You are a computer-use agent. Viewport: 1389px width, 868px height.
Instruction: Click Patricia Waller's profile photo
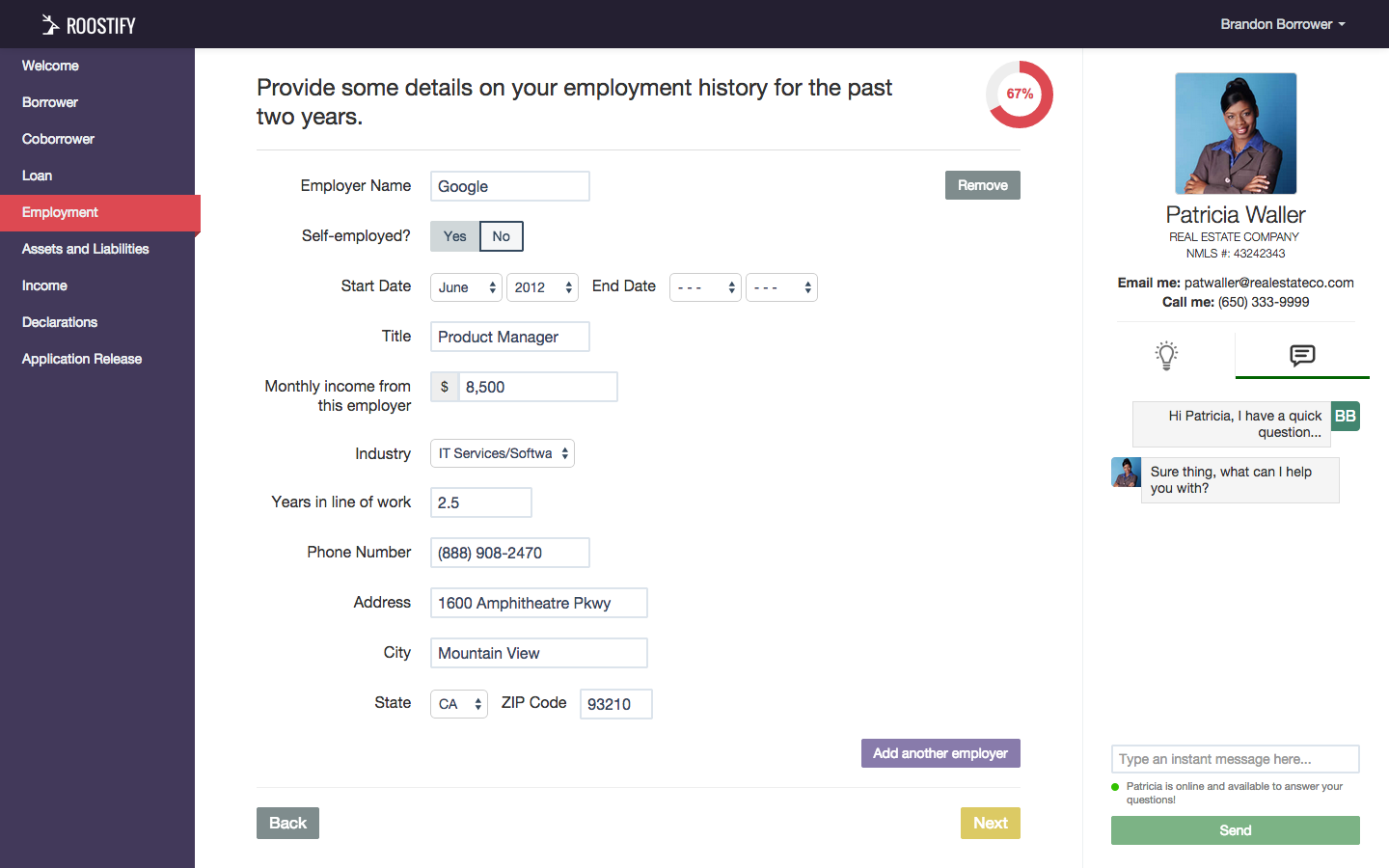(1235, 133)
